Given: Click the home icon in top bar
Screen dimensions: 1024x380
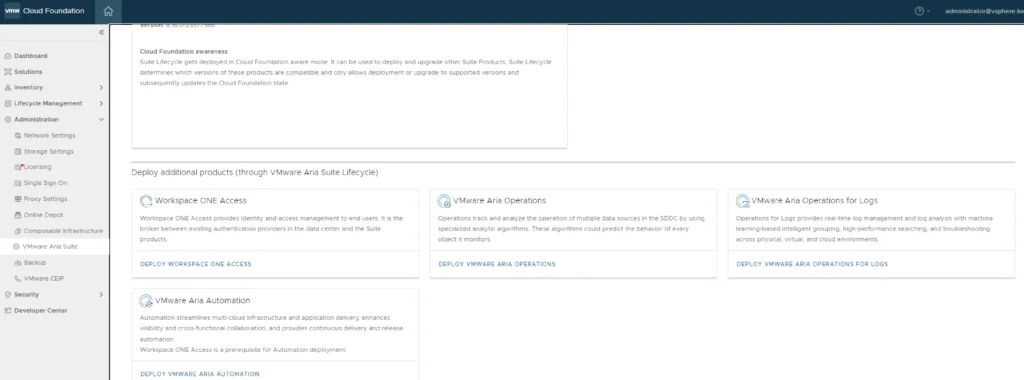Looking at the screenshot, I should [108, 11].
